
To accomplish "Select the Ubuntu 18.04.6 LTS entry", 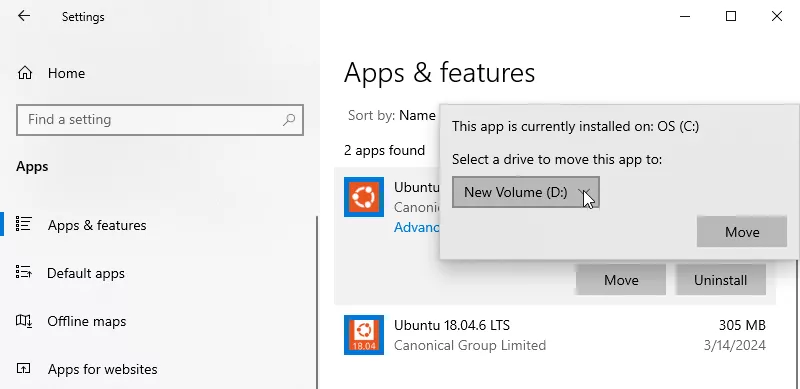I will (x=555, y=335).
